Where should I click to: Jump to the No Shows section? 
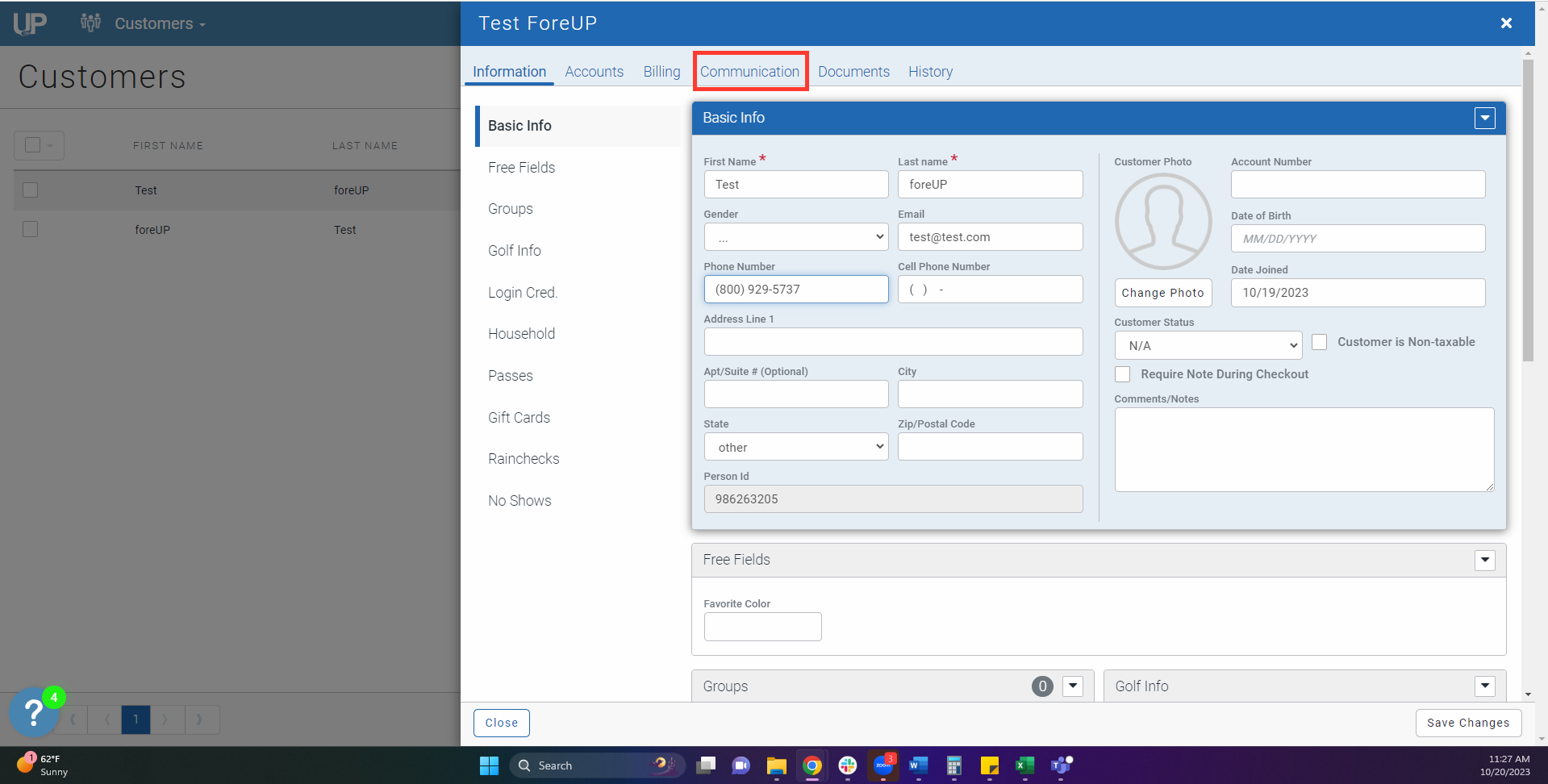[519, 501]
